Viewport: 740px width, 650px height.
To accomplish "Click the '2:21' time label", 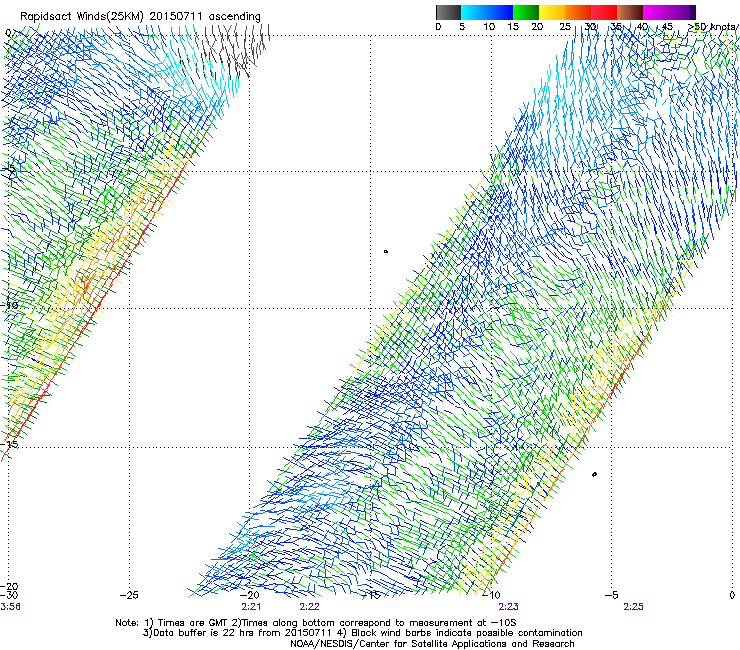I will (251, 607).
